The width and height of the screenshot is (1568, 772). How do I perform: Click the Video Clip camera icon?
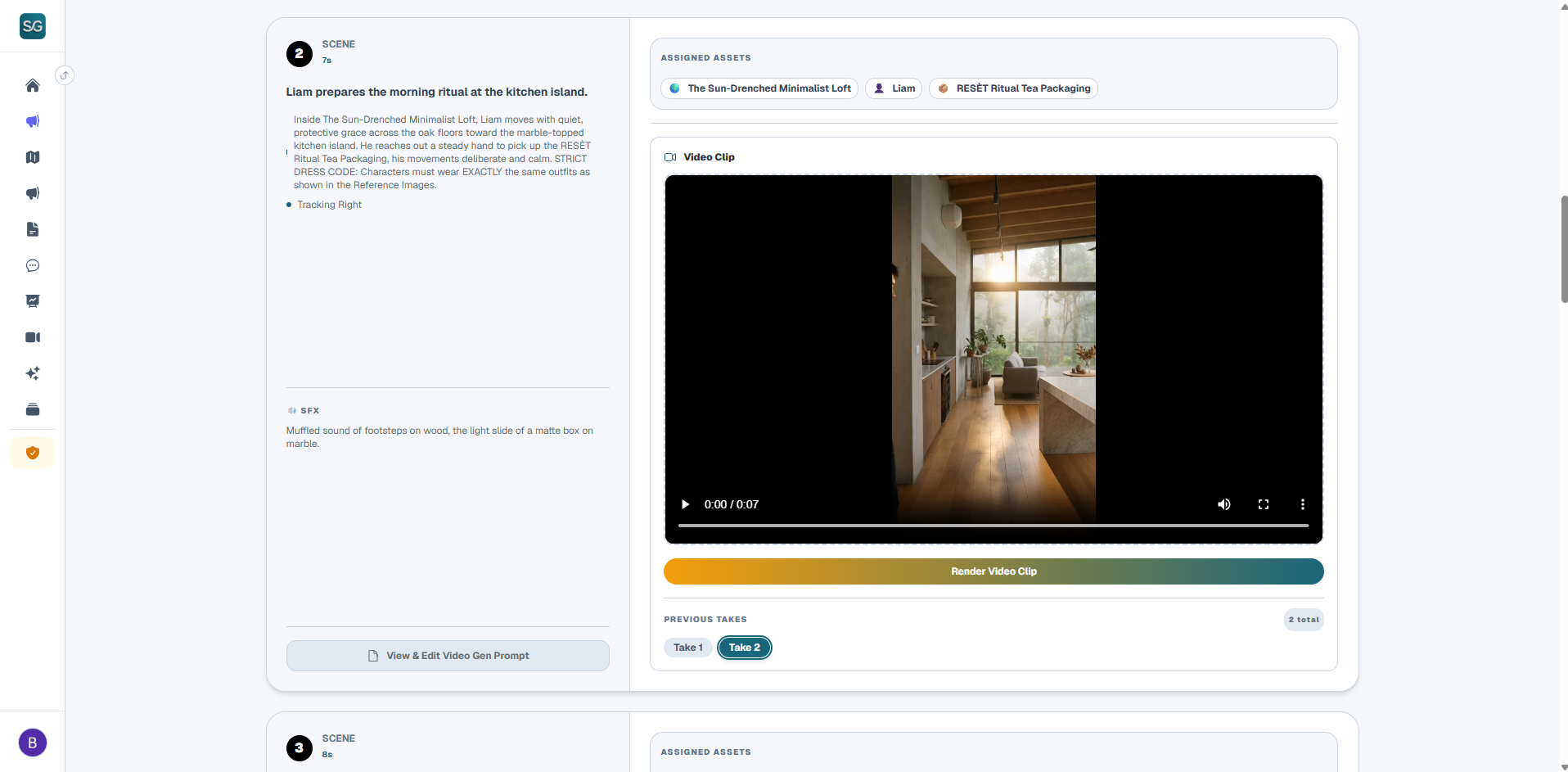coord(670,157)
